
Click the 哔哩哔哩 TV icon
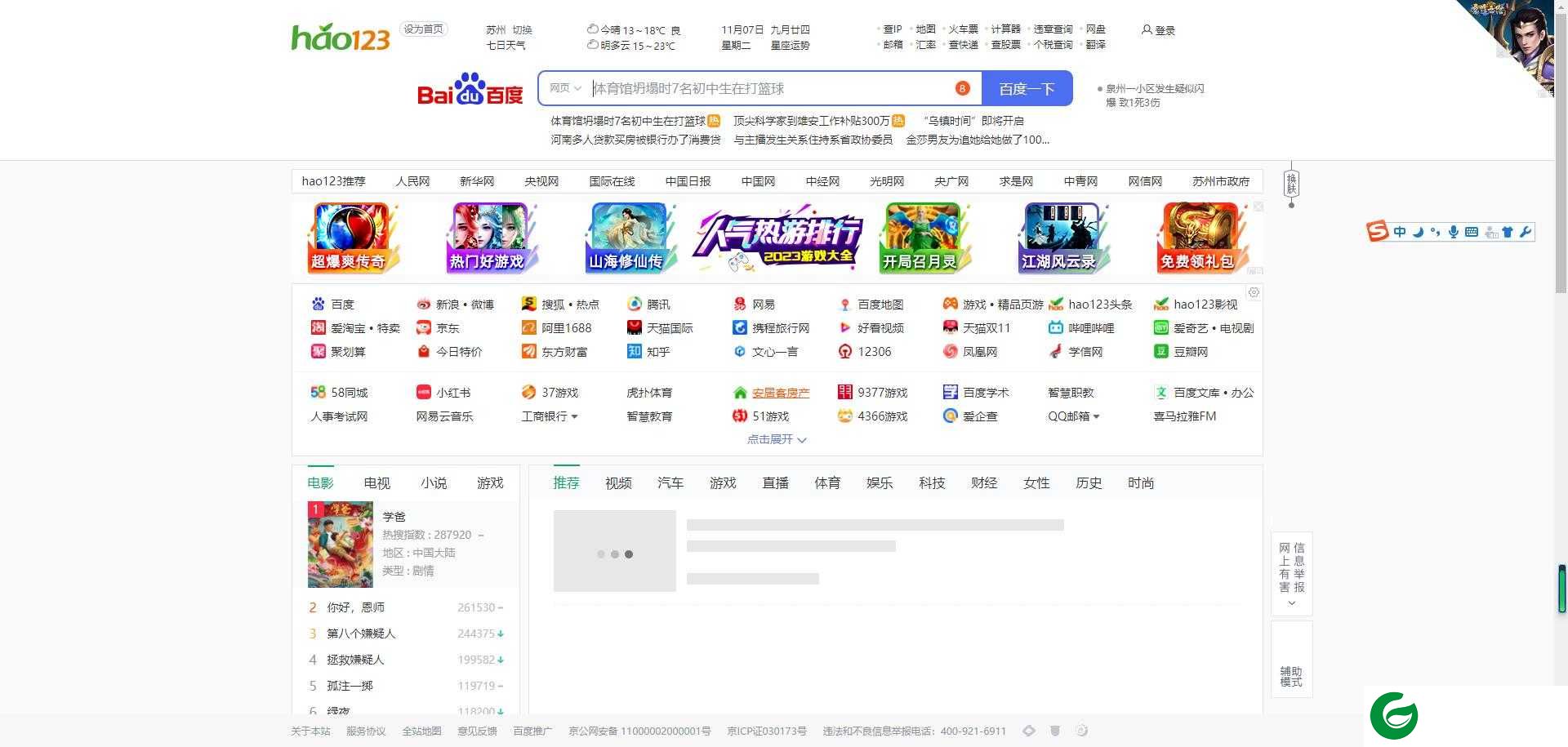1055,327
